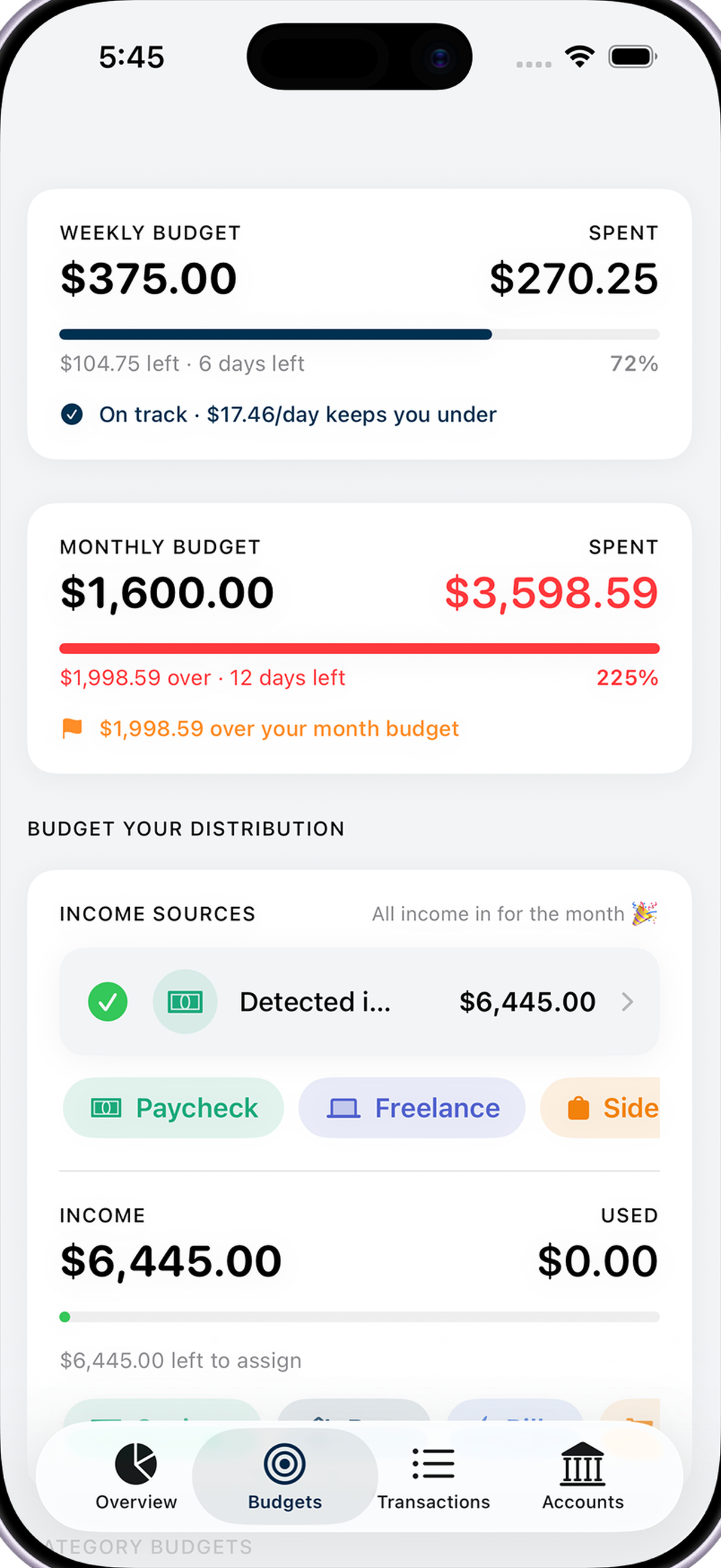Select the Freelance income chip
Screen dimensions: 721x1568
[412, 1107]
